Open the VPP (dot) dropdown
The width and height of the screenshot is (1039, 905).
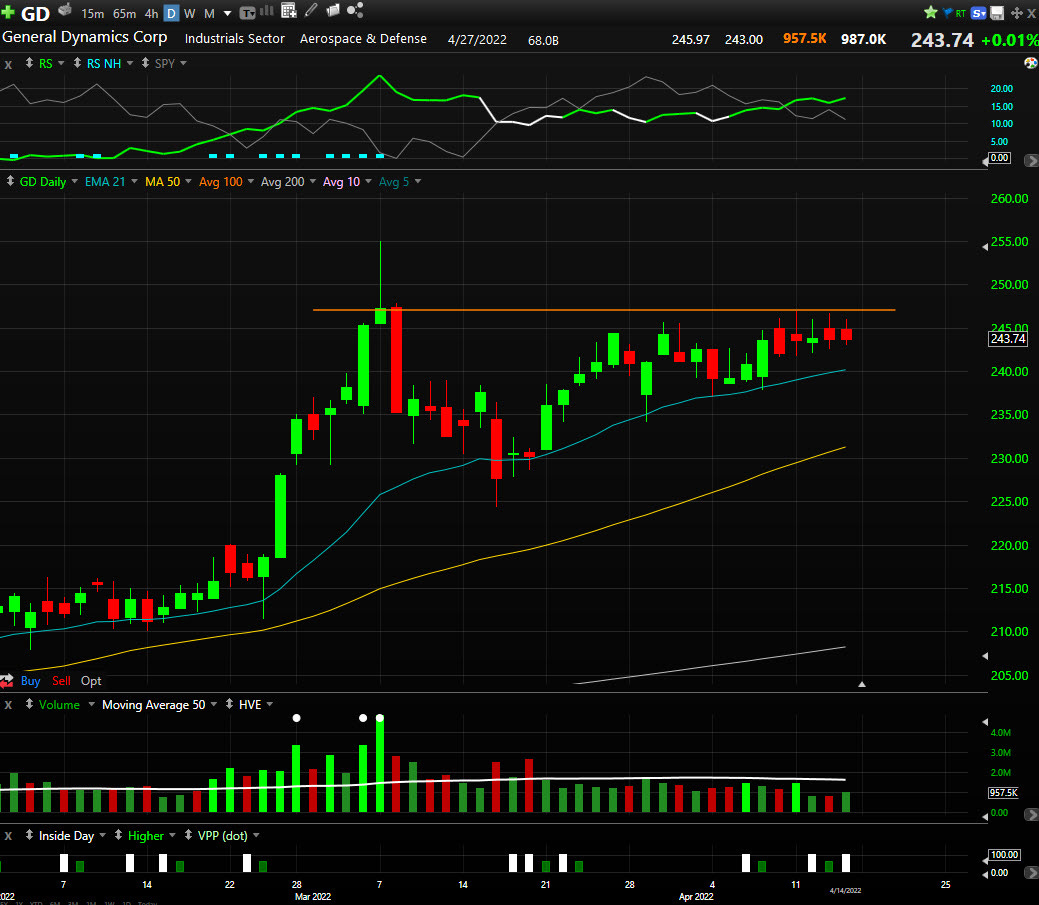tap(256, 835)
